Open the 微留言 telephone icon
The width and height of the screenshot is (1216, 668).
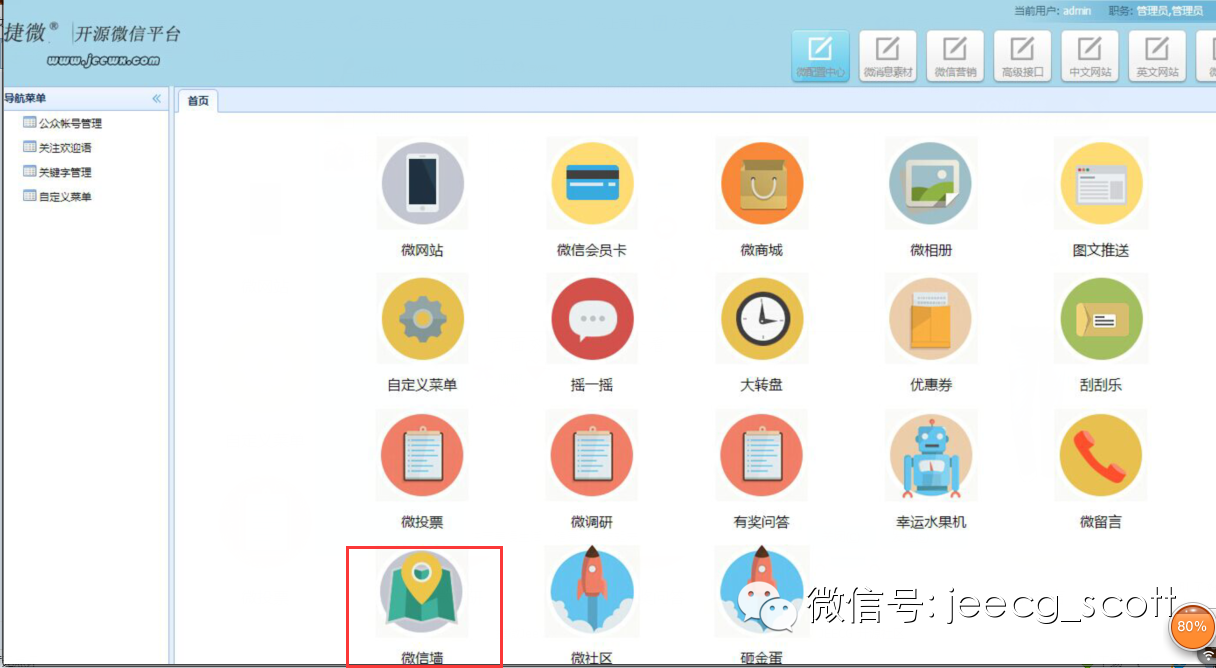[x=1101, y=455]
